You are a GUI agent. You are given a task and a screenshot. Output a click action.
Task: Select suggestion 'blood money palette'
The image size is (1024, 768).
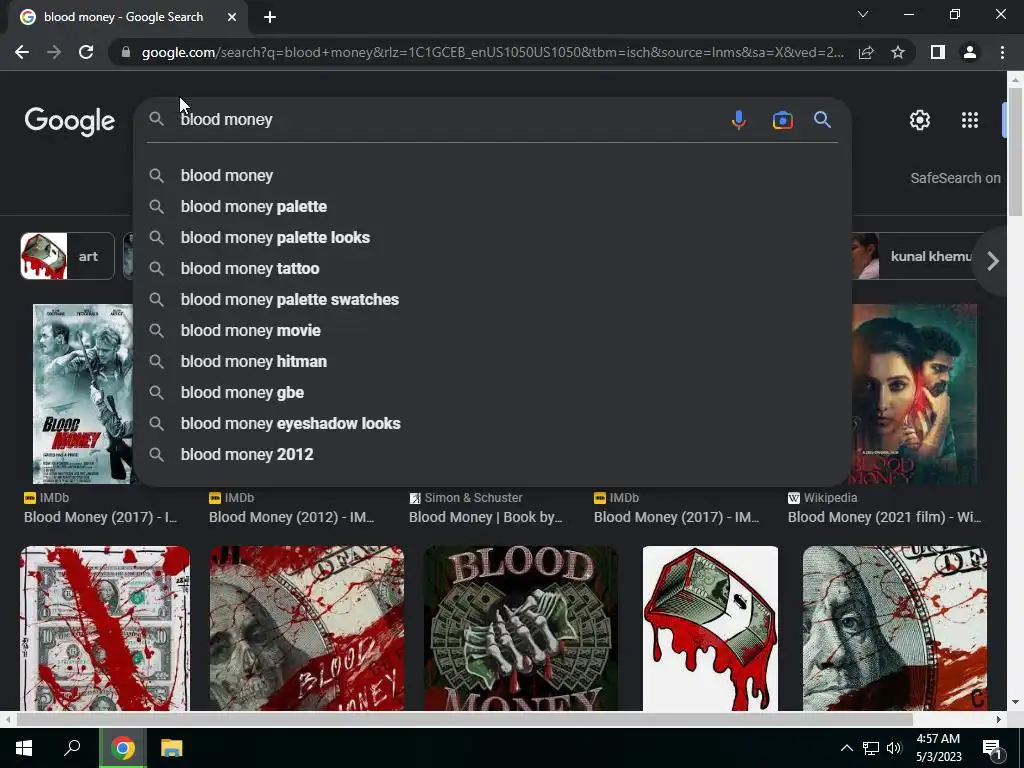(x=492, y=206)
